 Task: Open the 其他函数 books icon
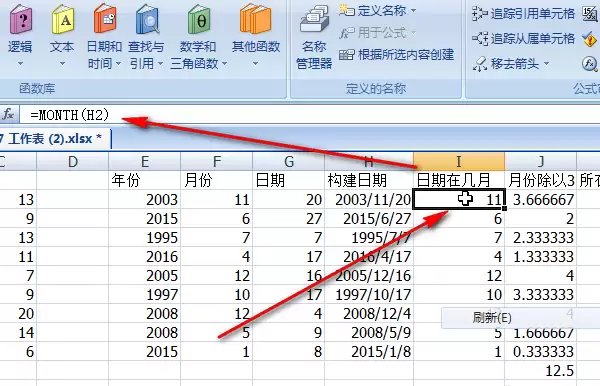(x=256, y=18)
